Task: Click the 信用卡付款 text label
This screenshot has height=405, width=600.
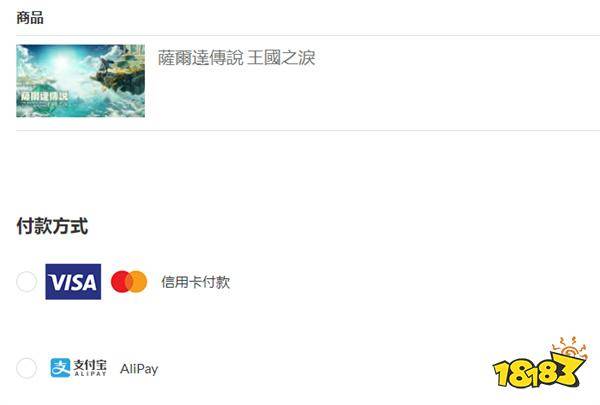Action: [x=196, y=282]
